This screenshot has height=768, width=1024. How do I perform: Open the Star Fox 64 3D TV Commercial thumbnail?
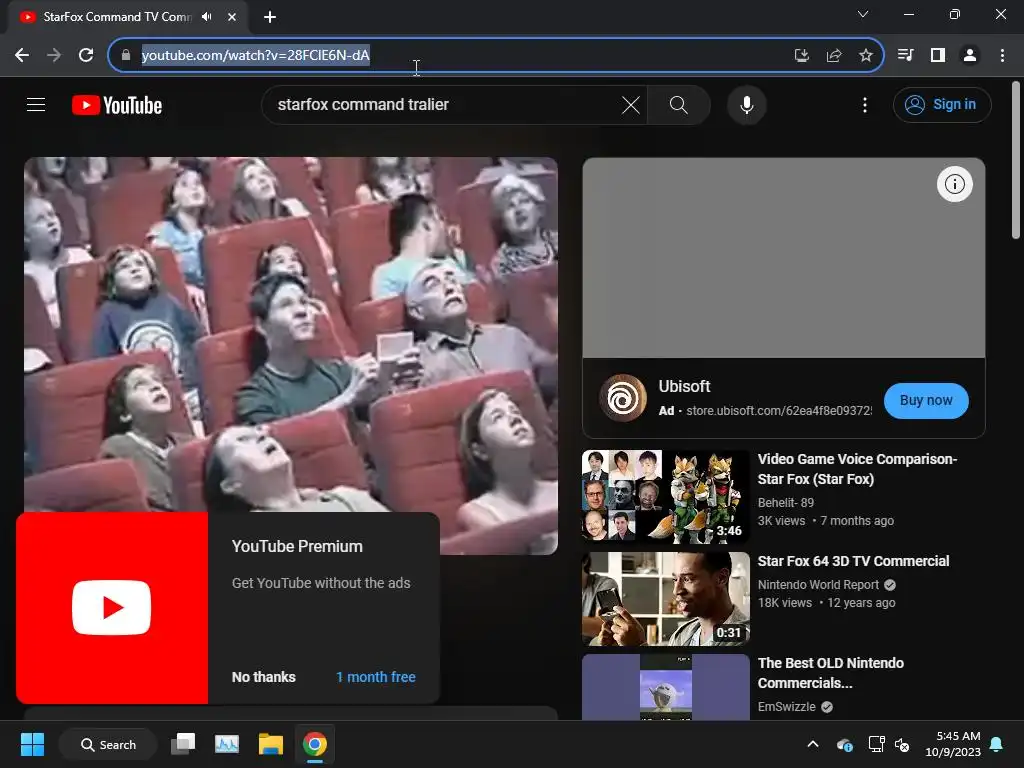click(x=665, y=598)
